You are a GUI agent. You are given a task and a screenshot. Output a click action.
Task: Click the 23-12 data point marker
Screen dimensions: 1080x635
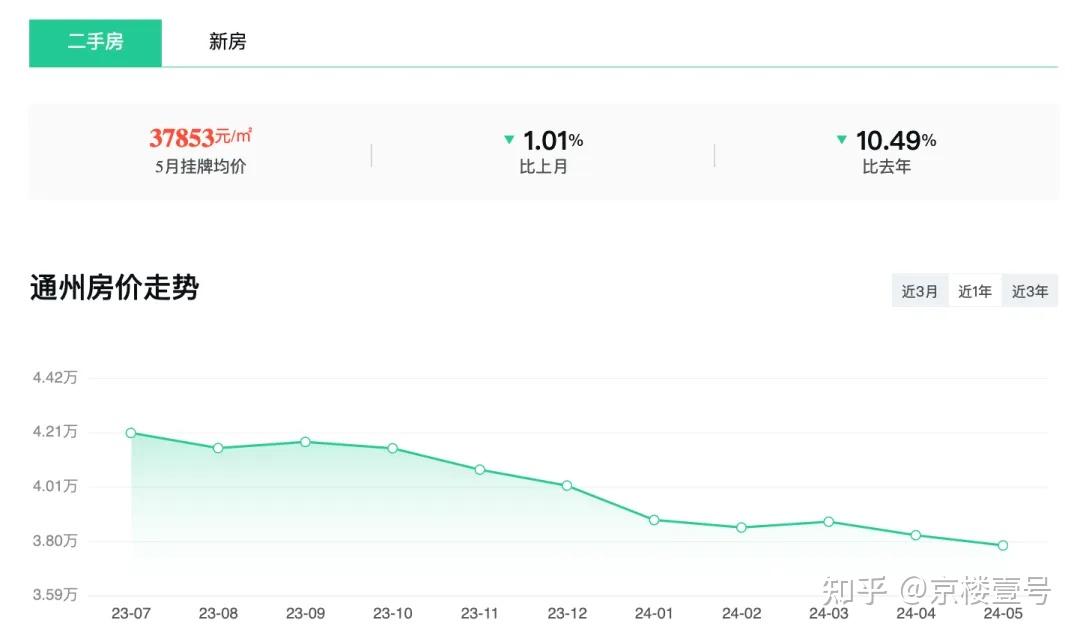point(566,485)
